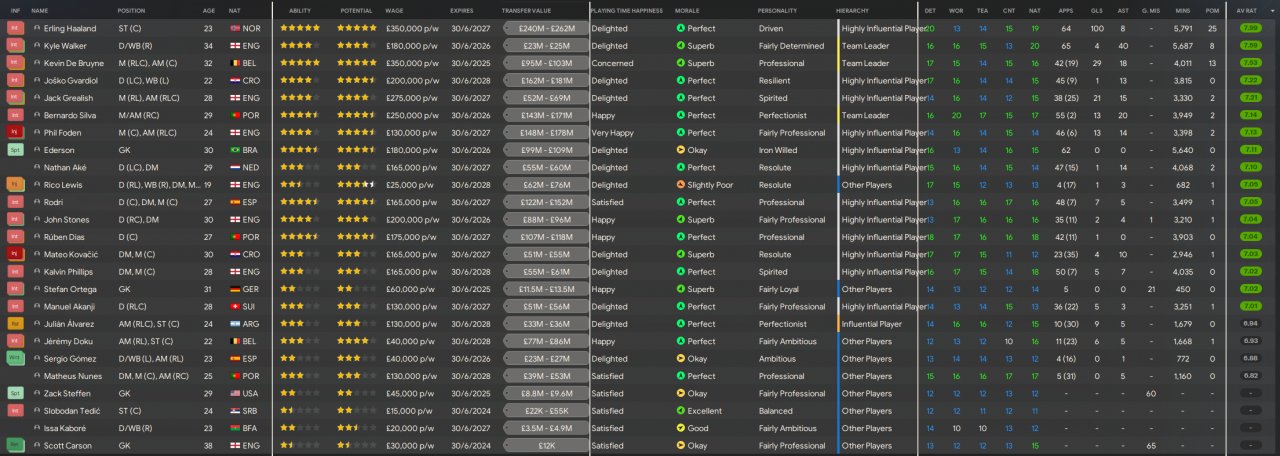Click the Concerned playing time cell for De Bruyne
This screenshot has height=456, width=1280.
(612, 64)
